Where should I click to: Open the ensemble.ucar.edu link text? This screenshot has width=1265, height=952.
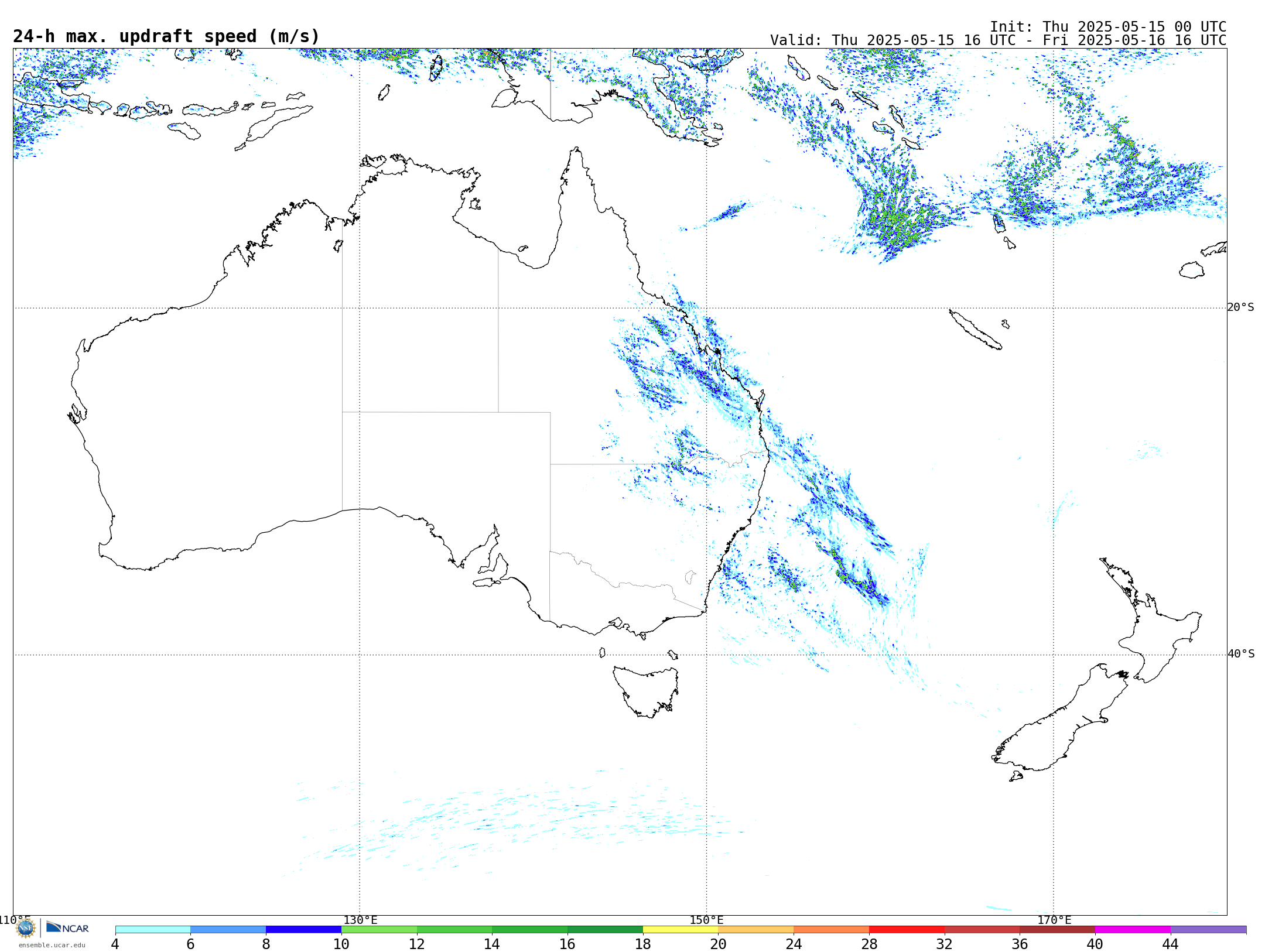52,945
